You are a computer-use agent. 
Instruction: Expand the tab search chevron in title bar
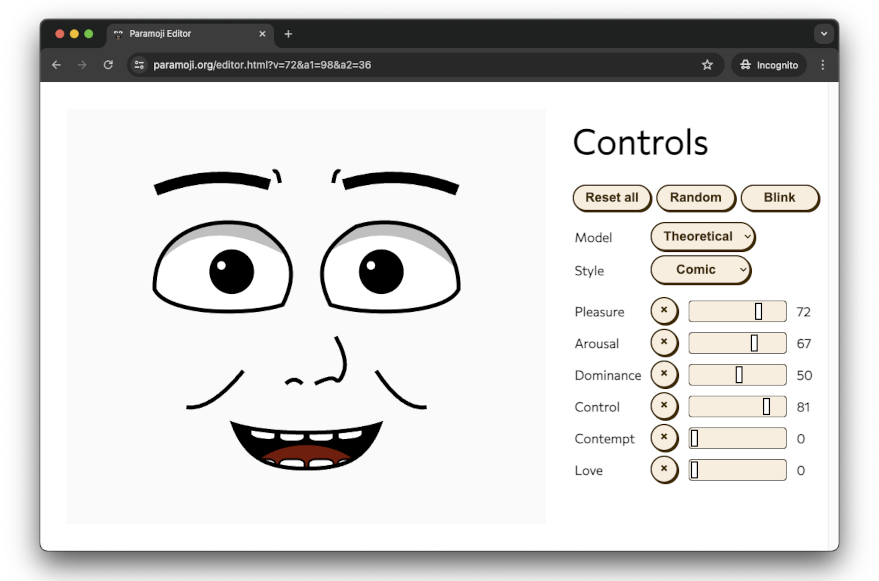point(824,34)
